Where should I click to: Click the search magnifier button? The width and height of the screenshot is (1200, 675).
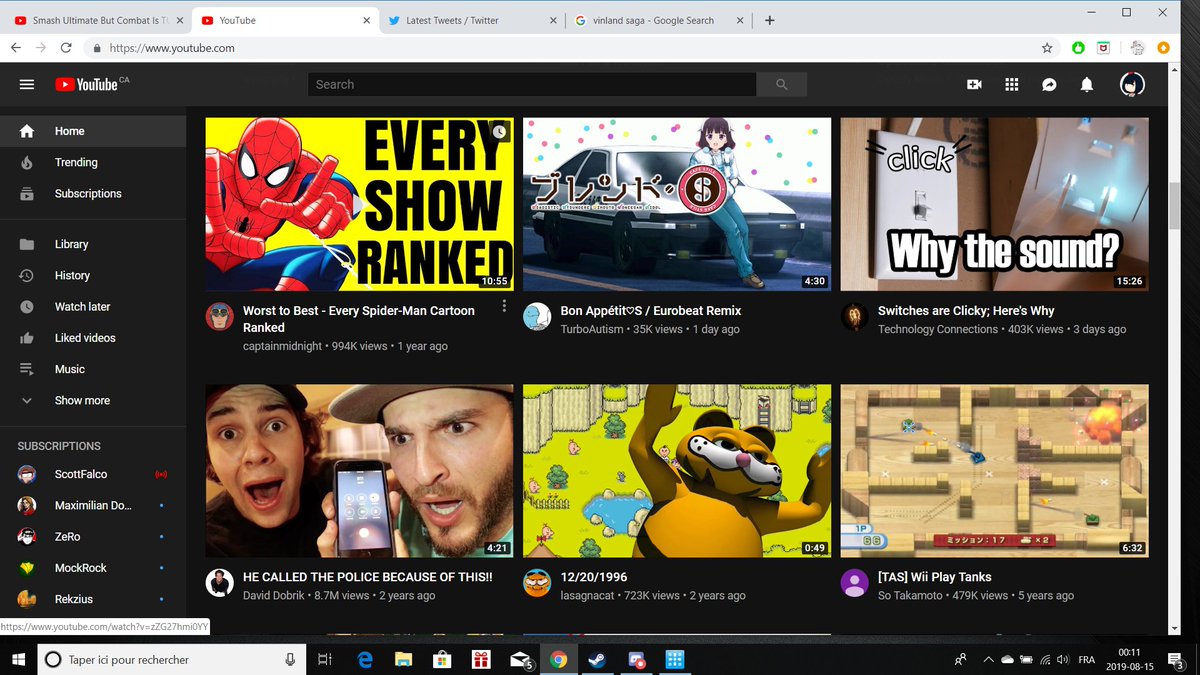[x=782, y=85]
